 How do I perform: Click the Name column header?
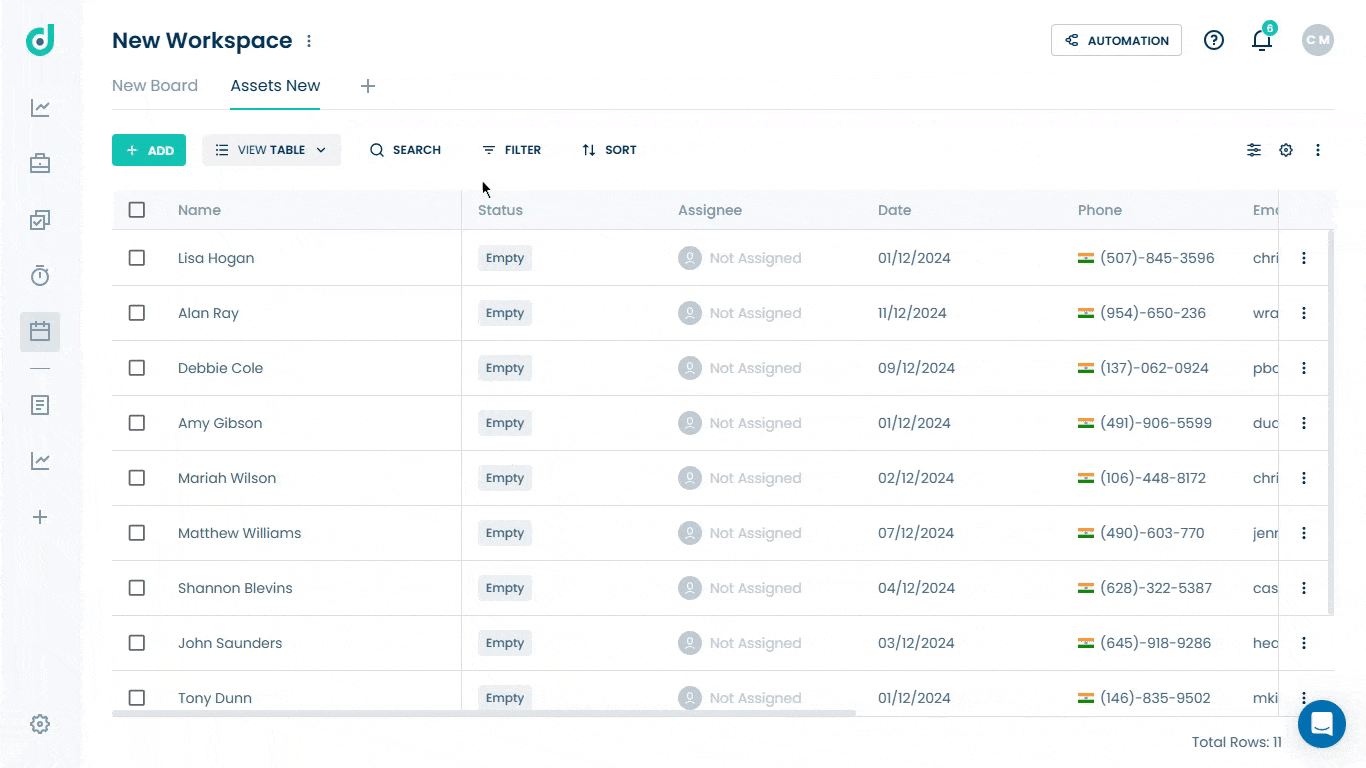click(199, 210)
